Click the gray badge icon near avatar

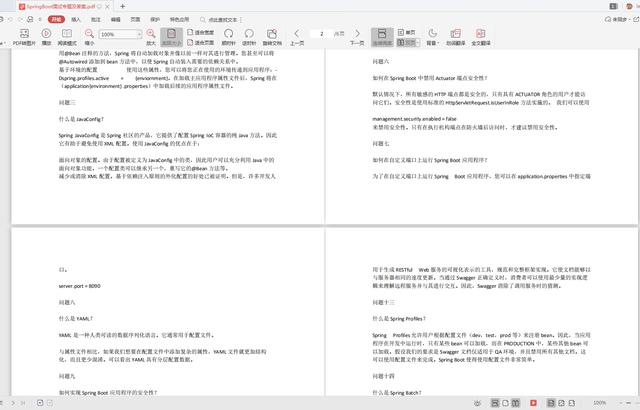(613, 6)
